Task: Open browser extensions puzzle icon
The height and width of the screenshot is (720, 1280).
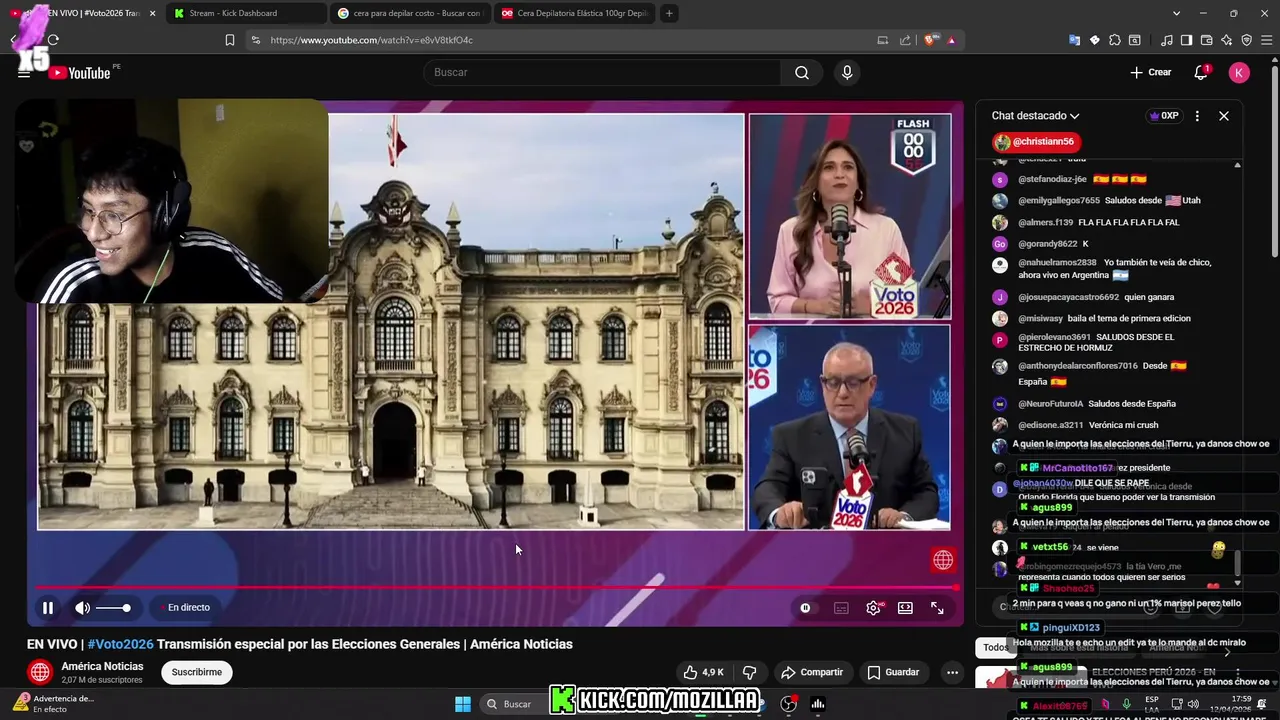Action: click(x=1115, y=40)
